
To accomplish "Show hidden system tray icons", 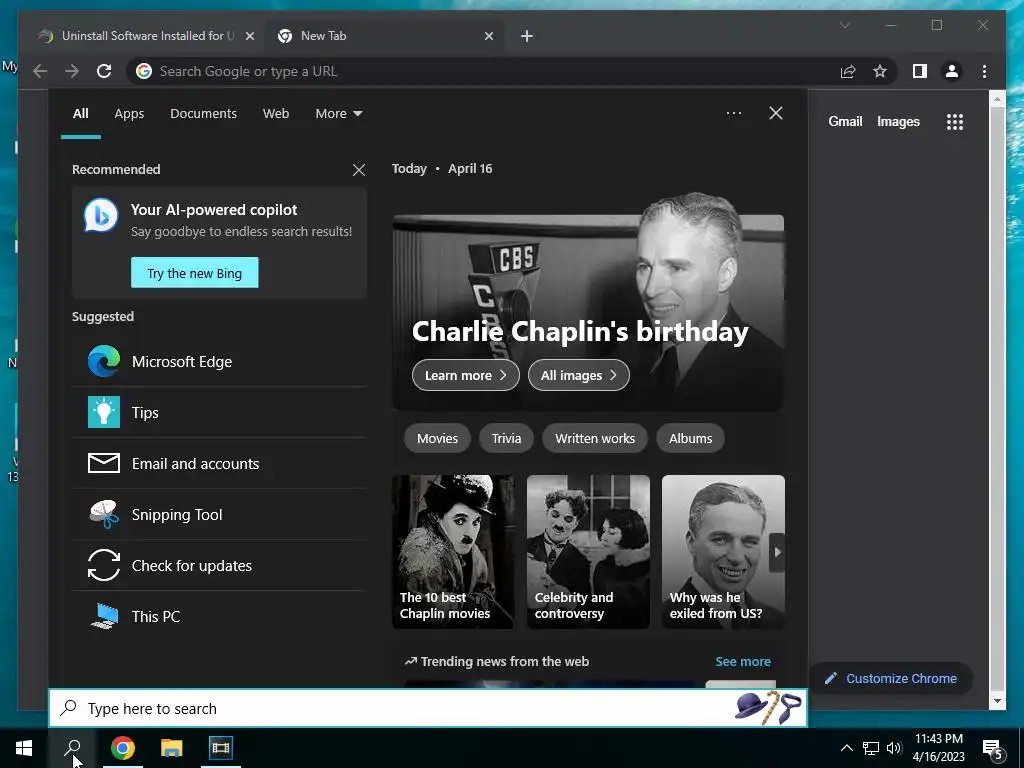I will click(846, 748).
